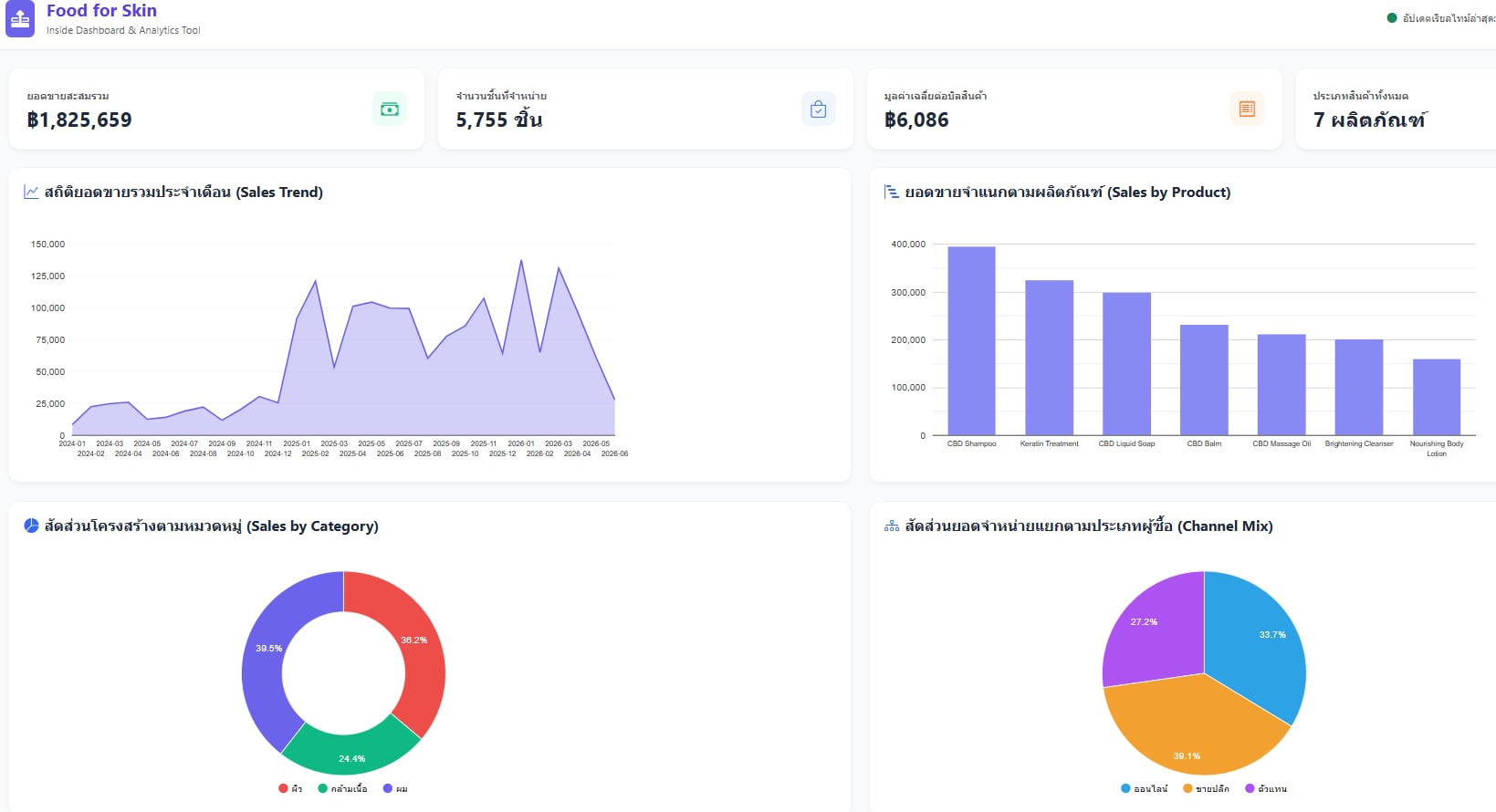Click the bar icon beside Sales by Product
The height and width of the screenshot is (812, 1496).
coord(892,192)
